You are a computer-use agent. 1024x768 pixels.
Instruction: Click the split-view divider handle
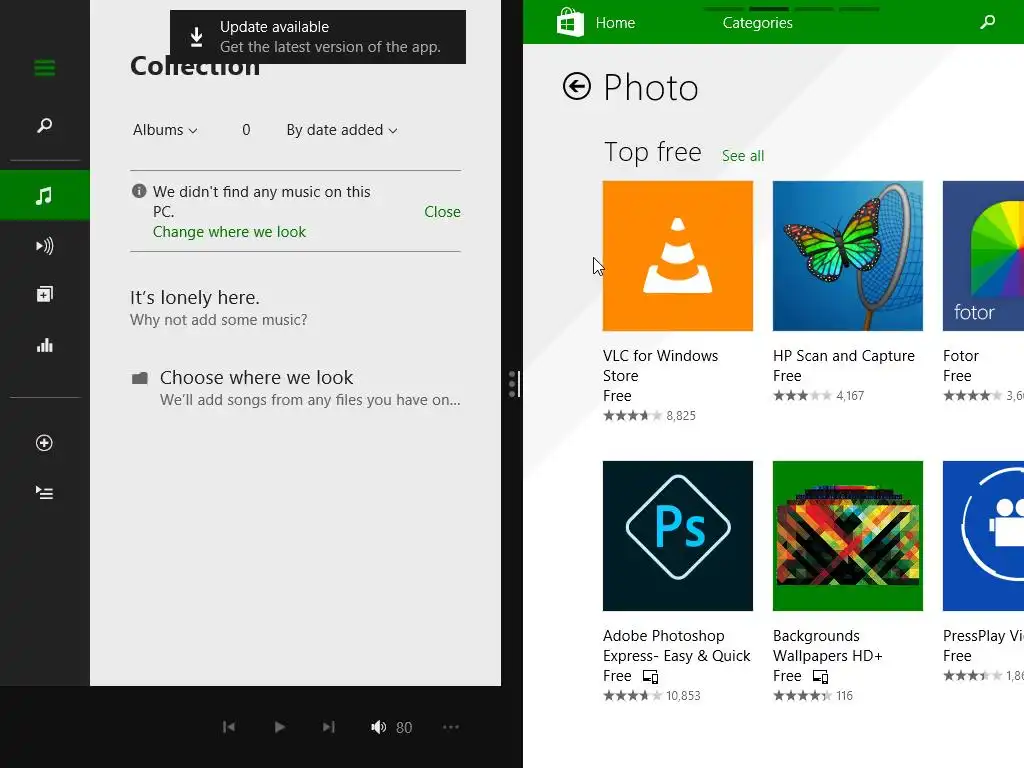(513, 384)
